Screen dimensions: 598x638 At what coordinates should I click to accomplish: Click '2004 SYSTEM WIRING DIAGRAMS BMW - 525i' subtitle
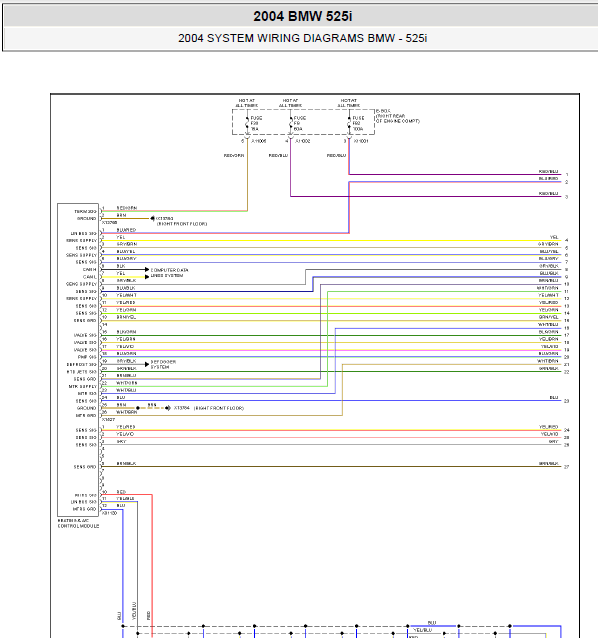pos(303,38)
